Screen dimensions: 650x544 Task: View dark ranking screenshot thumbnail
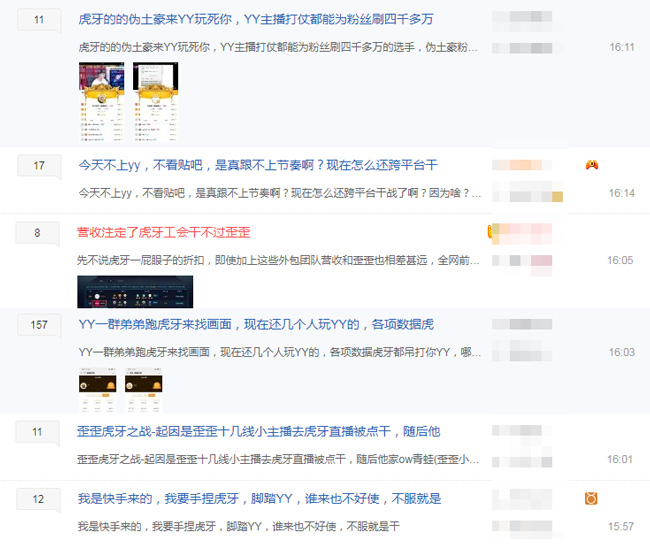[135, 292]
